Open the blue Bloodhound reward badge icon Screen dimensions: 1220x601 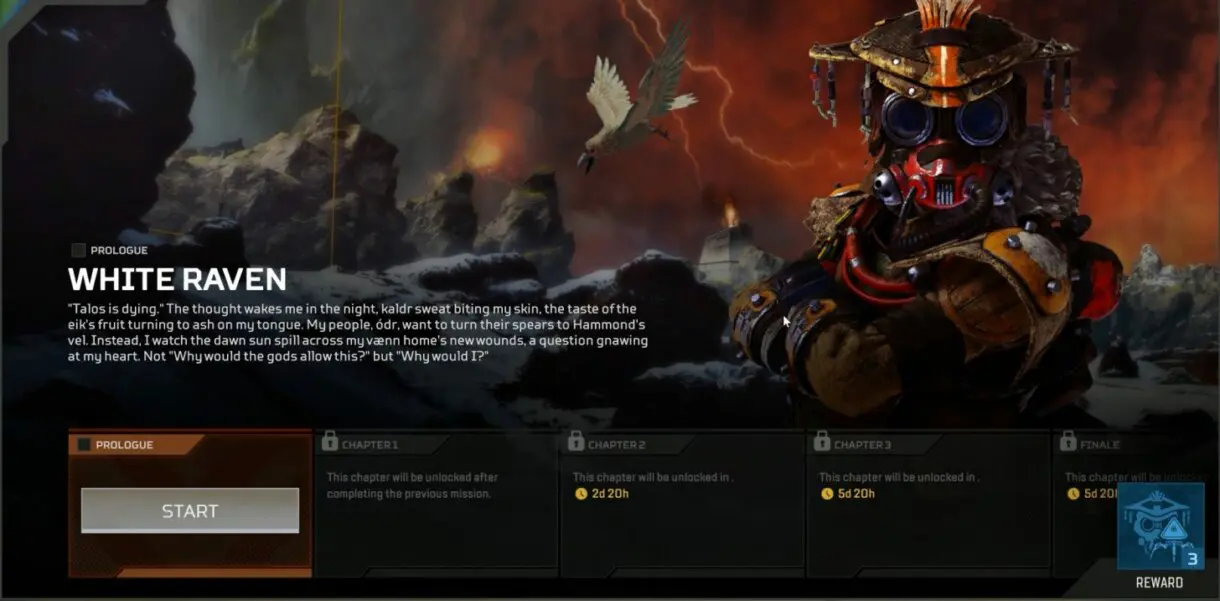[x=1159, y=526]
